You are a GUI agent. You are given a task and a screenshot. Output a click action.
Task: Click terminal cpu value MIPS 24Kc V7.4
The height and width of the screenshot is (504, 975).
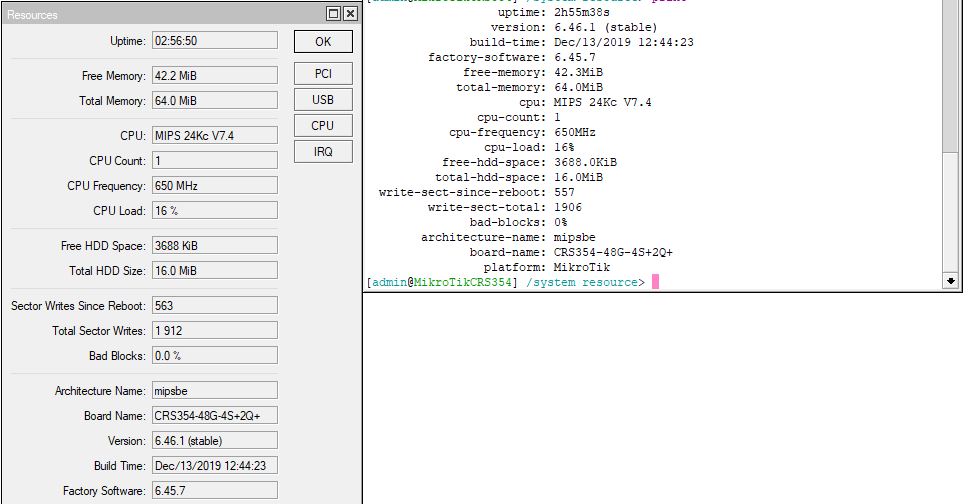point(603,102)
